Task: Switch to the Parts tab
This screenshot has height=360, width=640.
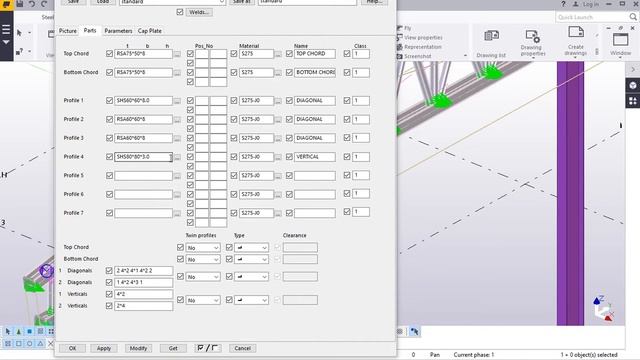Action: [x=90, y=31]
